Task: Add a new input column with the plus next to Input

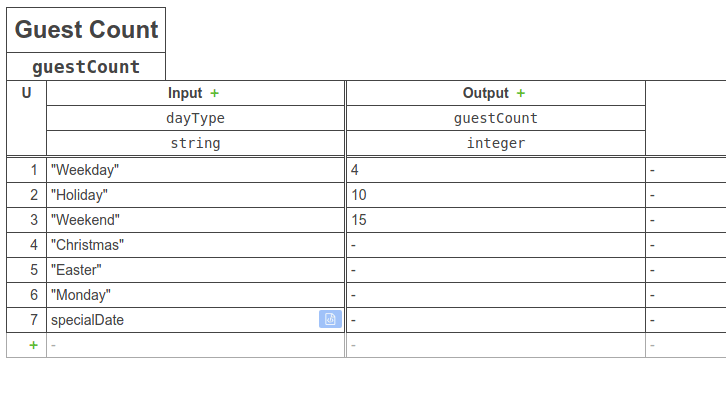Action: tap(214, 93)
